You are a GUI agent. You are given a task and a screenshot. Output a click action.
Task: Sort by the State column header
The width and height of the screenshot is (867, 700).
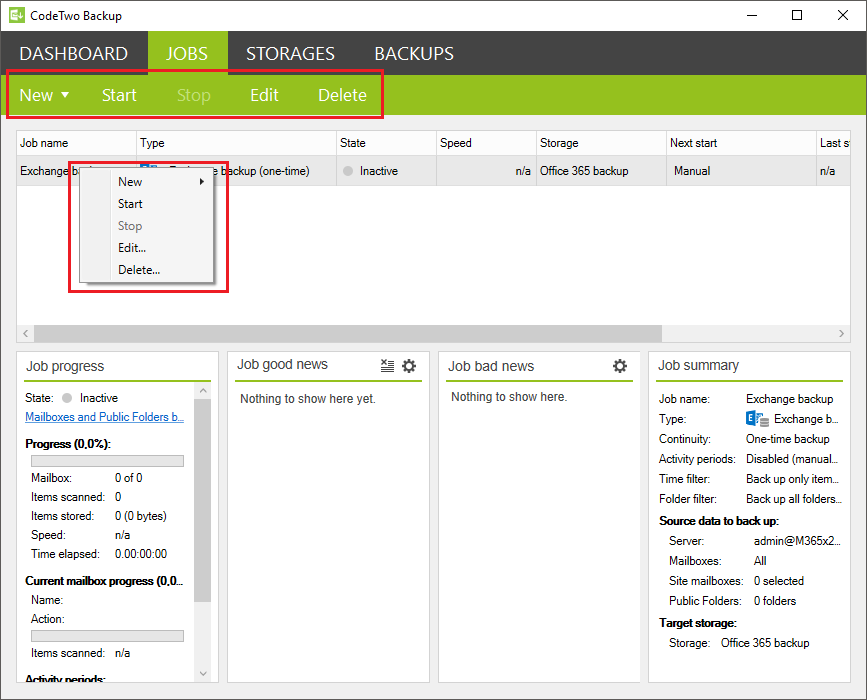[x=387, y=143]
